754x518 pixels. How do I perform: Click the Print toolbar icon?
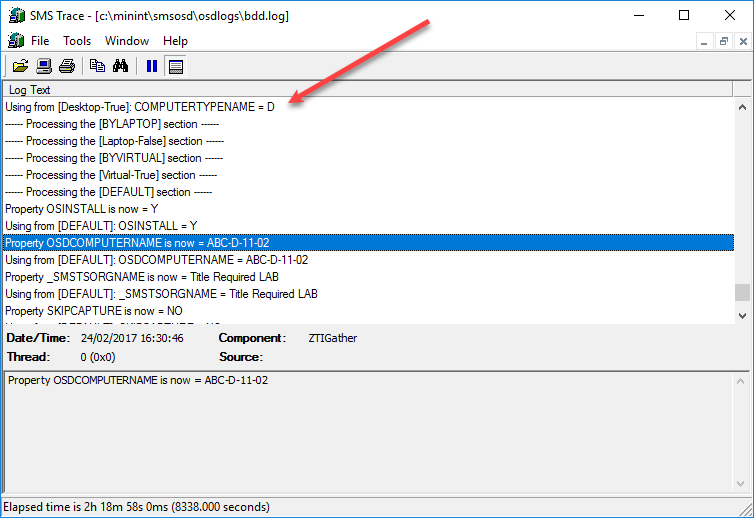[x=67, y=67]
